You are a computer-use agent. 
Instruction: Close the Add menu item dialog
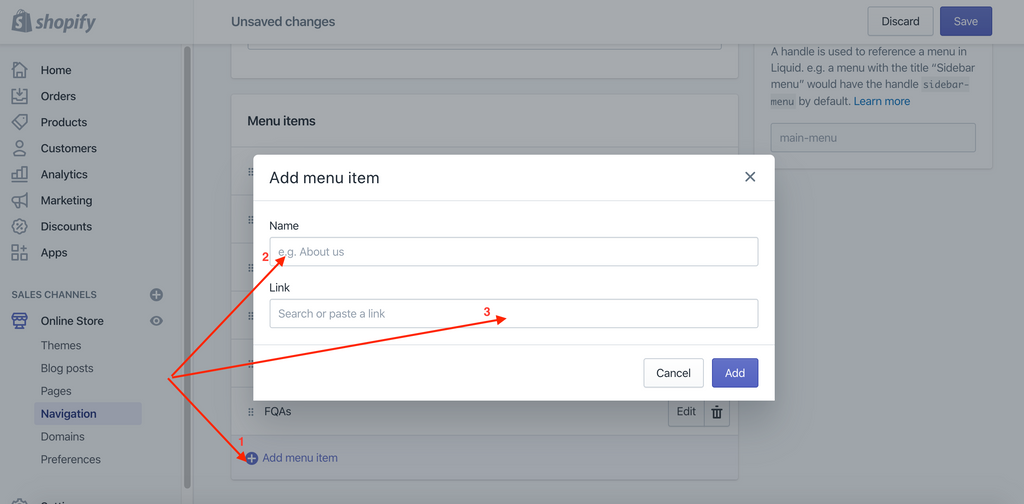point(750,177)
